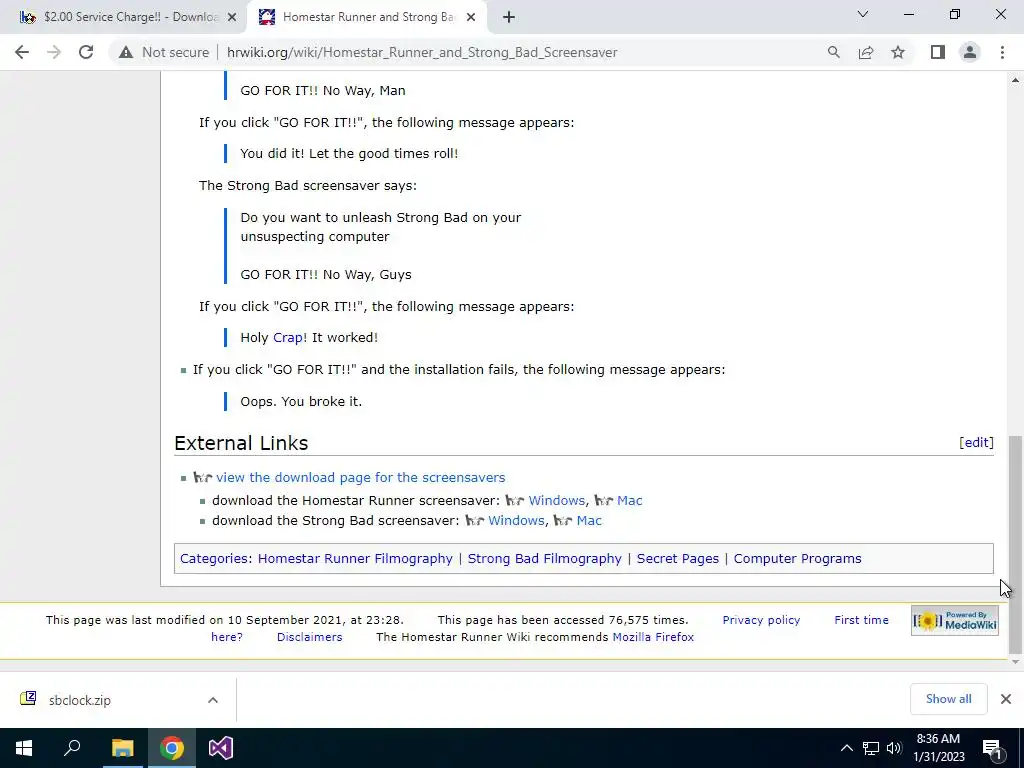Click the scrollbar down arrow
Image resolution: width=1024 pixels, height=768 pixels.
pos(1015,662)
